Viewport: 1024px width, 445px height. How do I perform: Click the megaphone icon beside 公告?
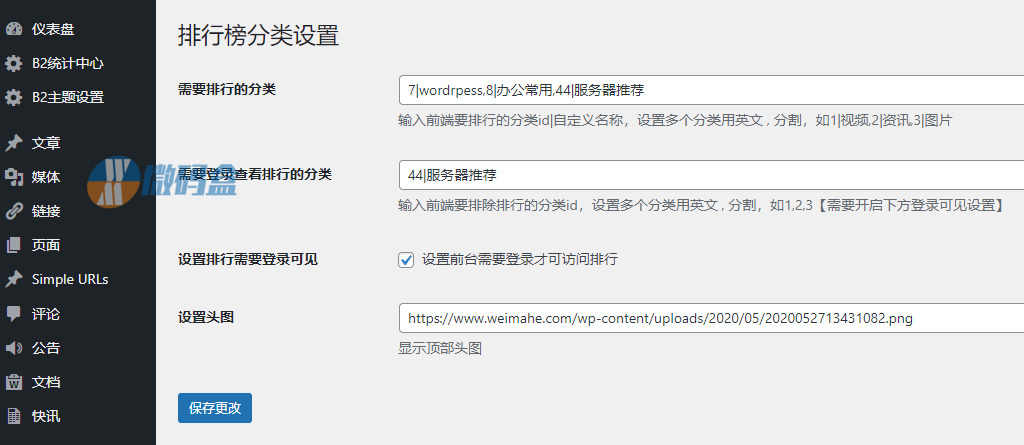(x=14, y=348)
